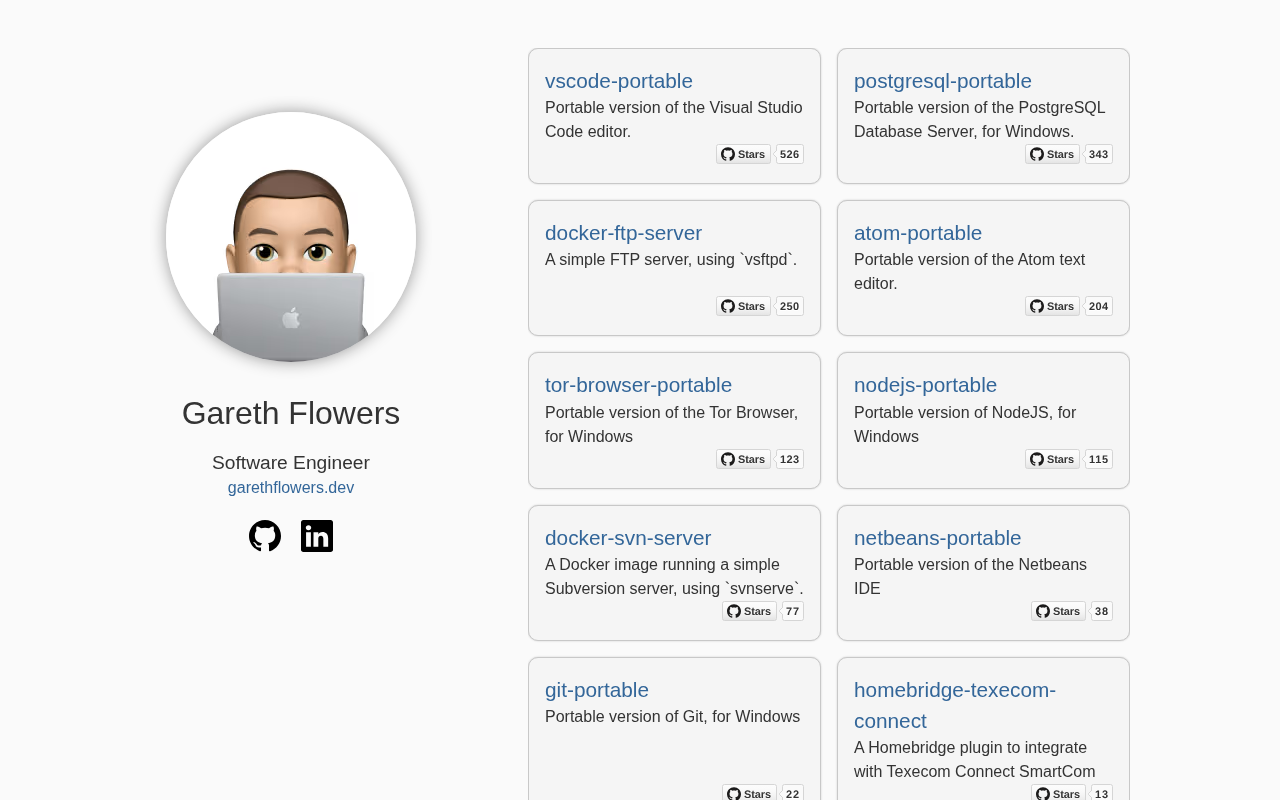Click the Stars badge for netbeans-portable

tap(1058, 611)
